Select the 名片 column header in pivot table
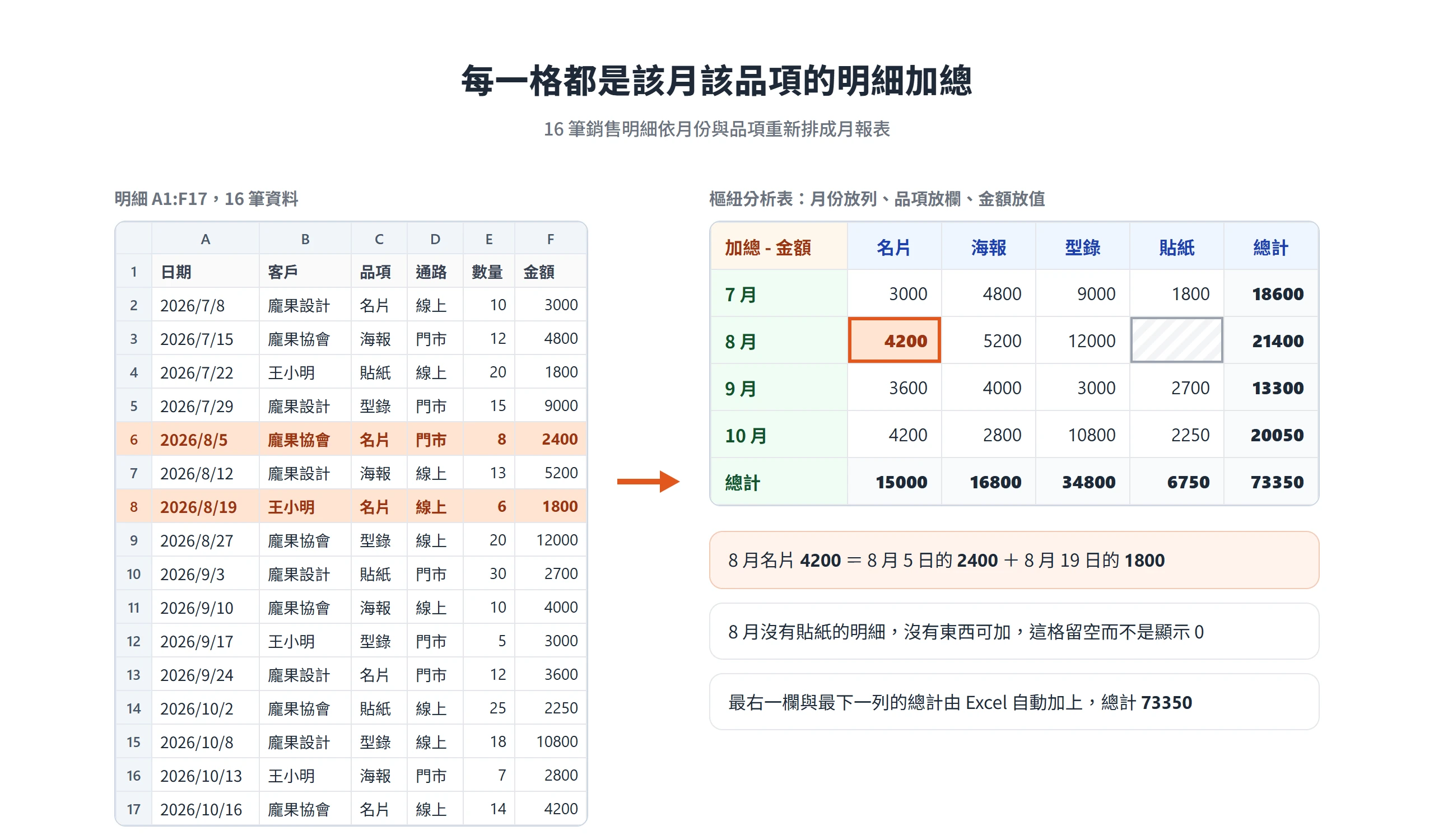Image resolution: width=1434 pixels, height=840 pixels. [x=894, y=246]
